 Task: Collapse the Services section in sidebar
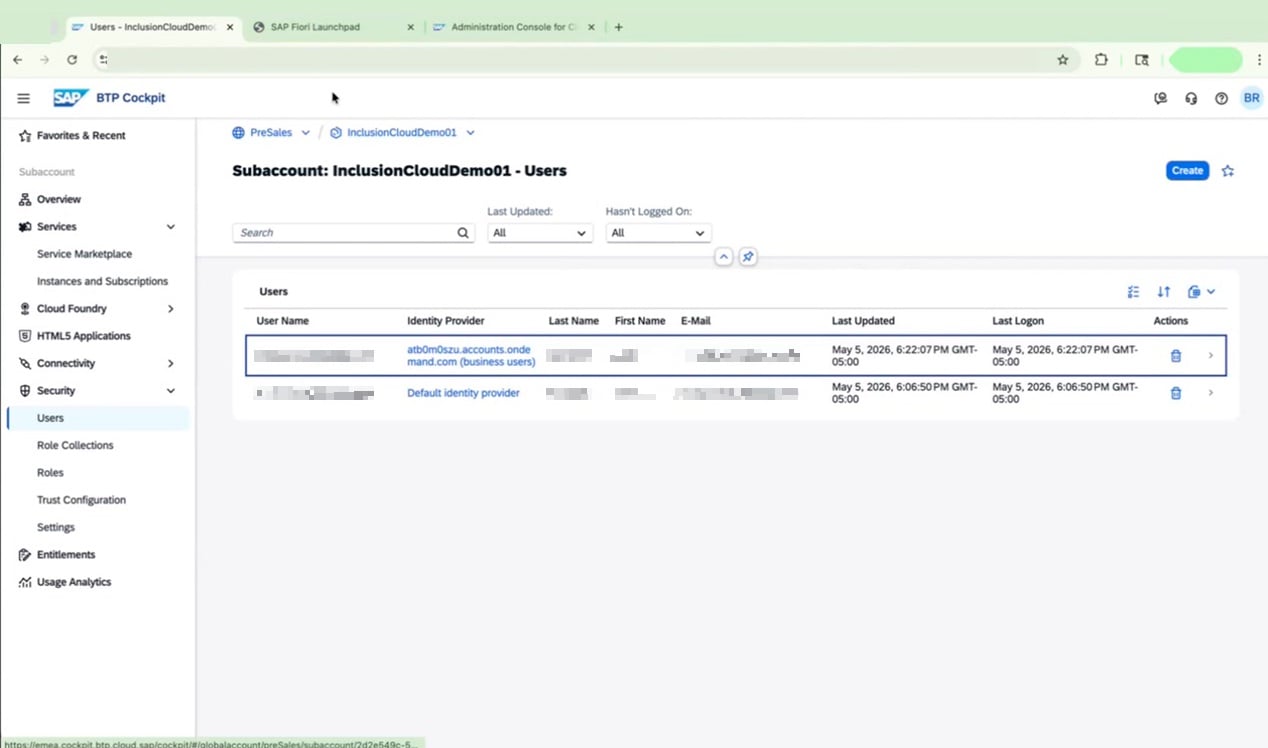tap(171, 227)
